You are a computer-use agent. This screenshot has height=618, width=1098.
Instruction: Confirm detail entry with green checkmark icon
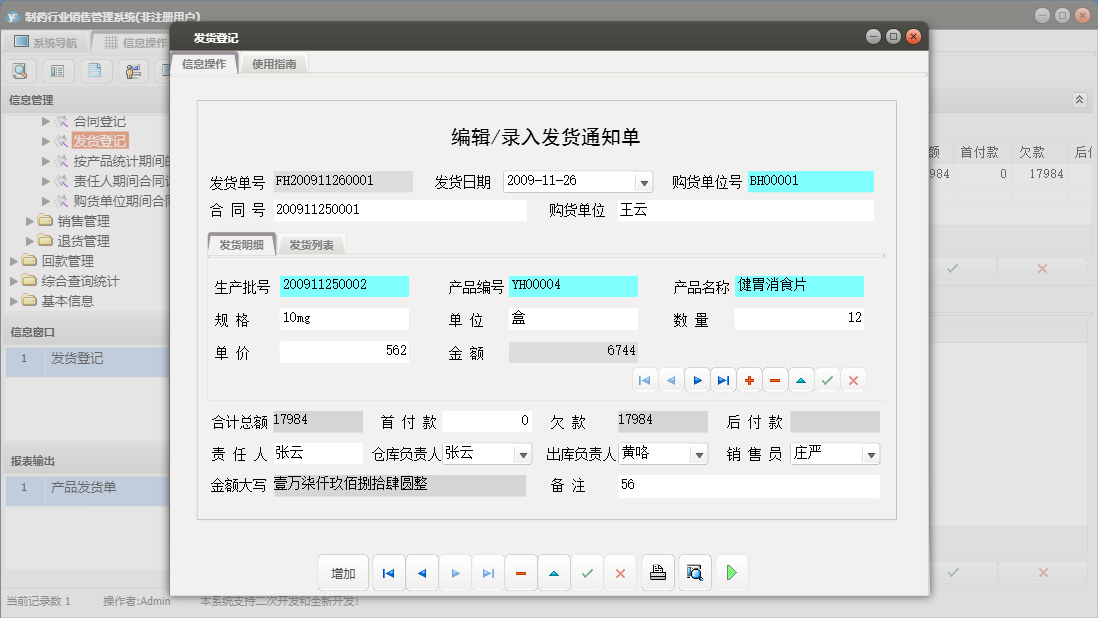[828, 380]
